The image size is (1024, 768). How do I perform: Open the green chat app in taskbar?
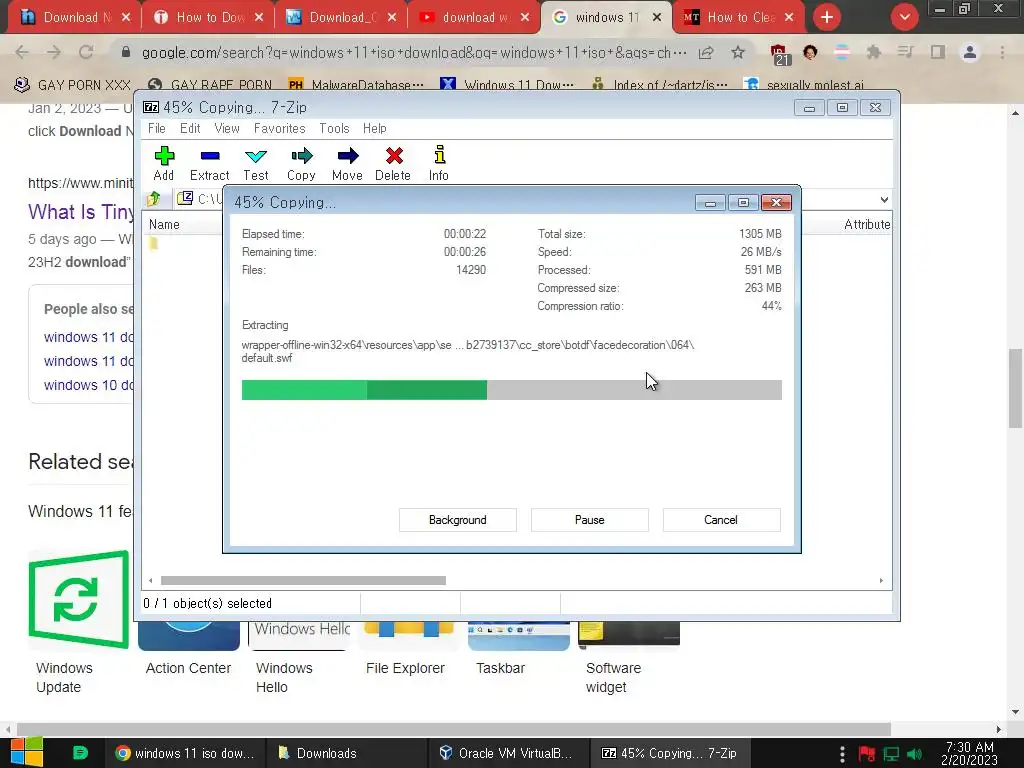(x=80, y=753)
